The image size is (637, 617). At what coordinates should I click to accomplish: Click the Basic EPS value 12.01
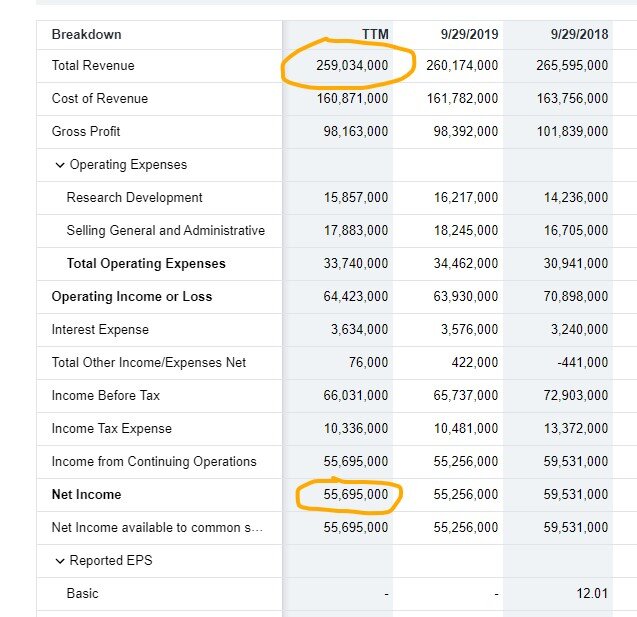click(592, 593)
